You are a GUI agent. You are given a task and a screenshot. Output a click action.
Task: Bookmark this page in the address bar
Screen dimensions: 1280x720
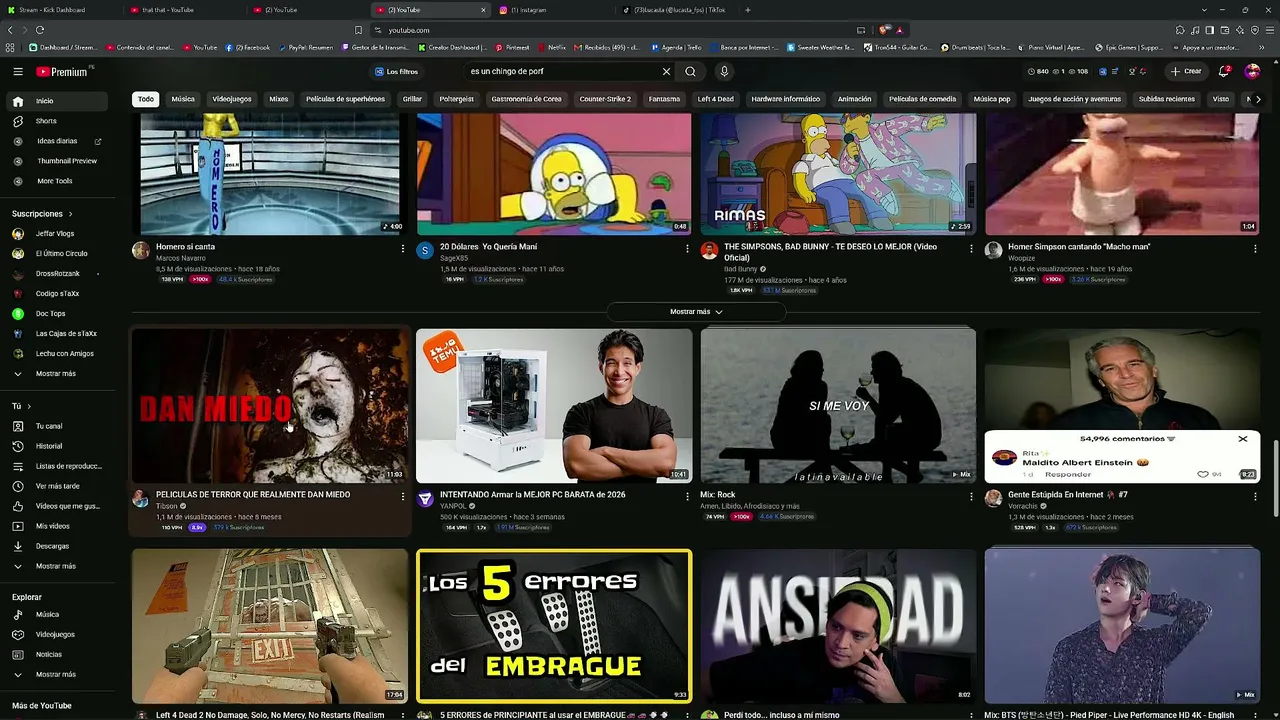pyautogui.click(x=358, y=30)
